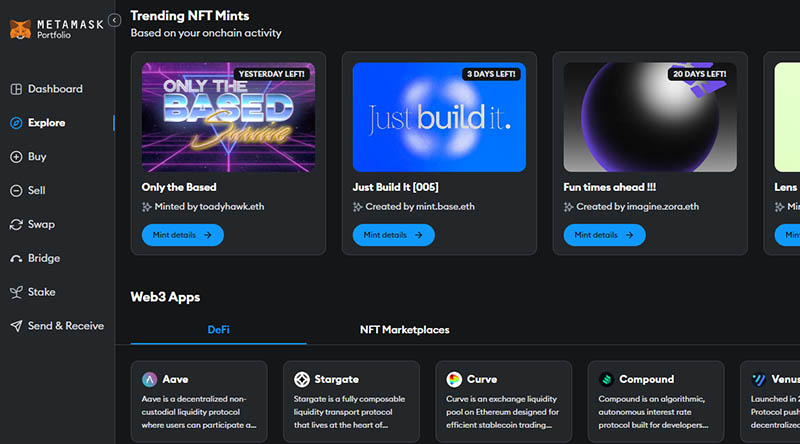Click the Buy plus-circle icon
The image size is (800, 444).
pos(16,157)
